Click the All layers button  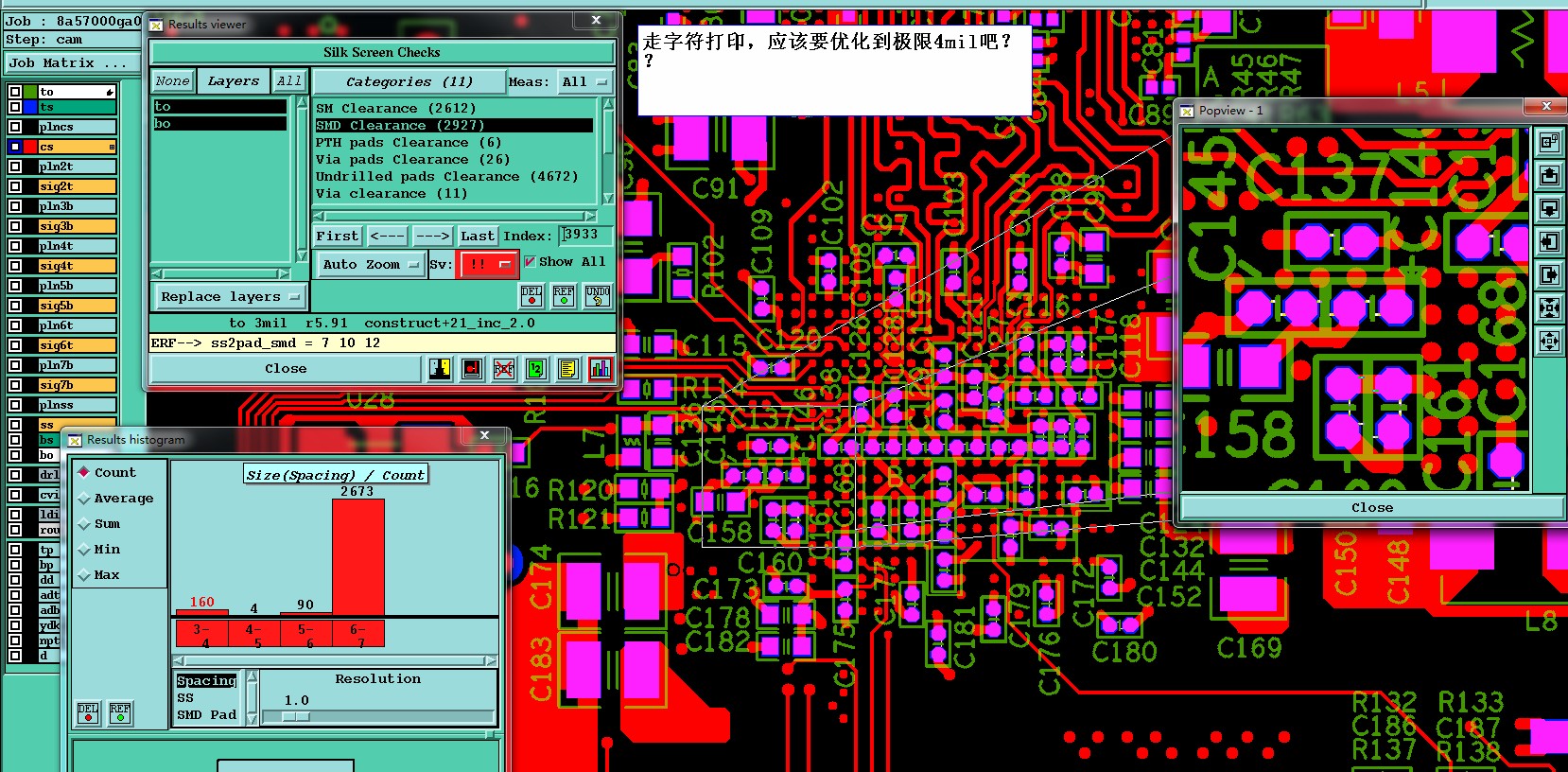click(288, 81)
